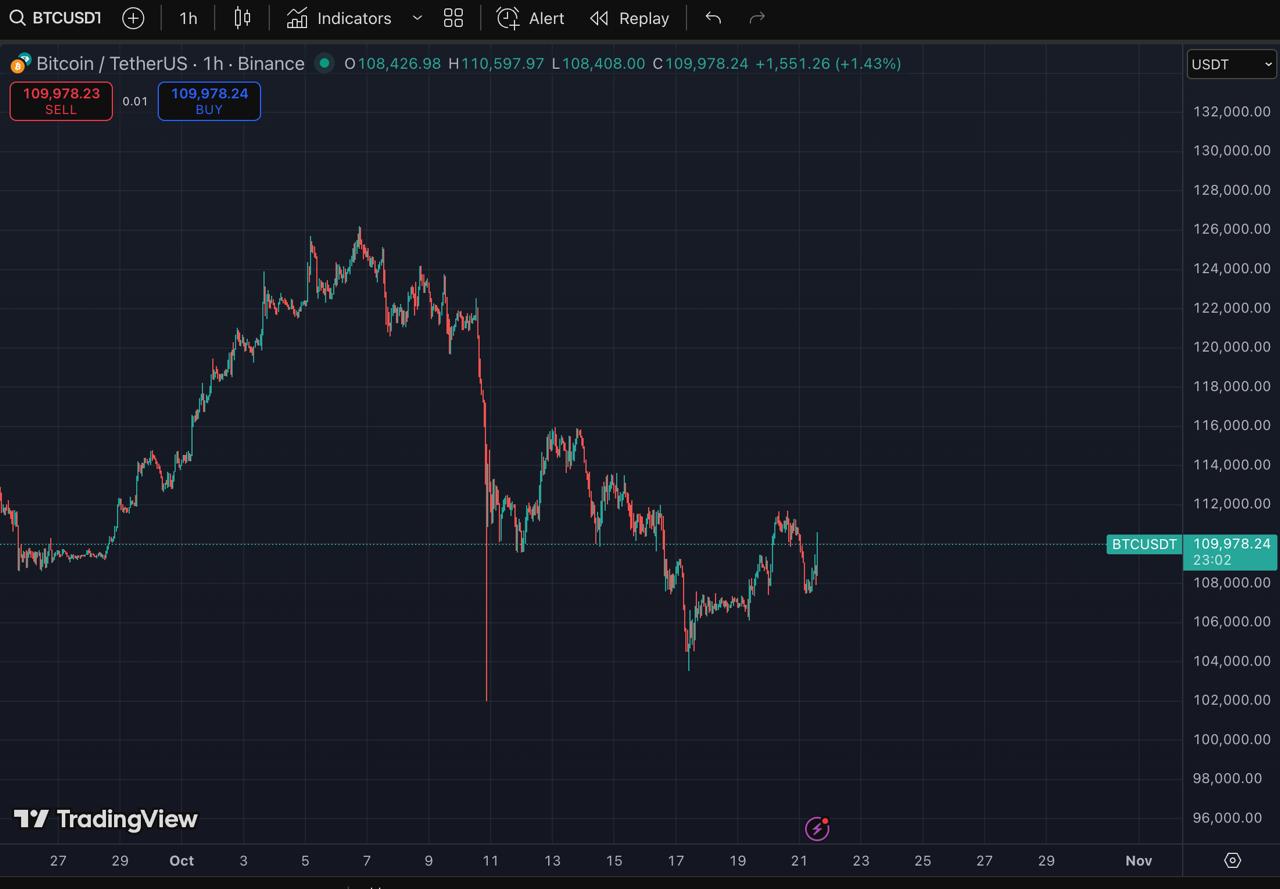Redo the last chart action
Image resolution: width=1280 pixels, height=889 pixels.
tap(757, 18)
